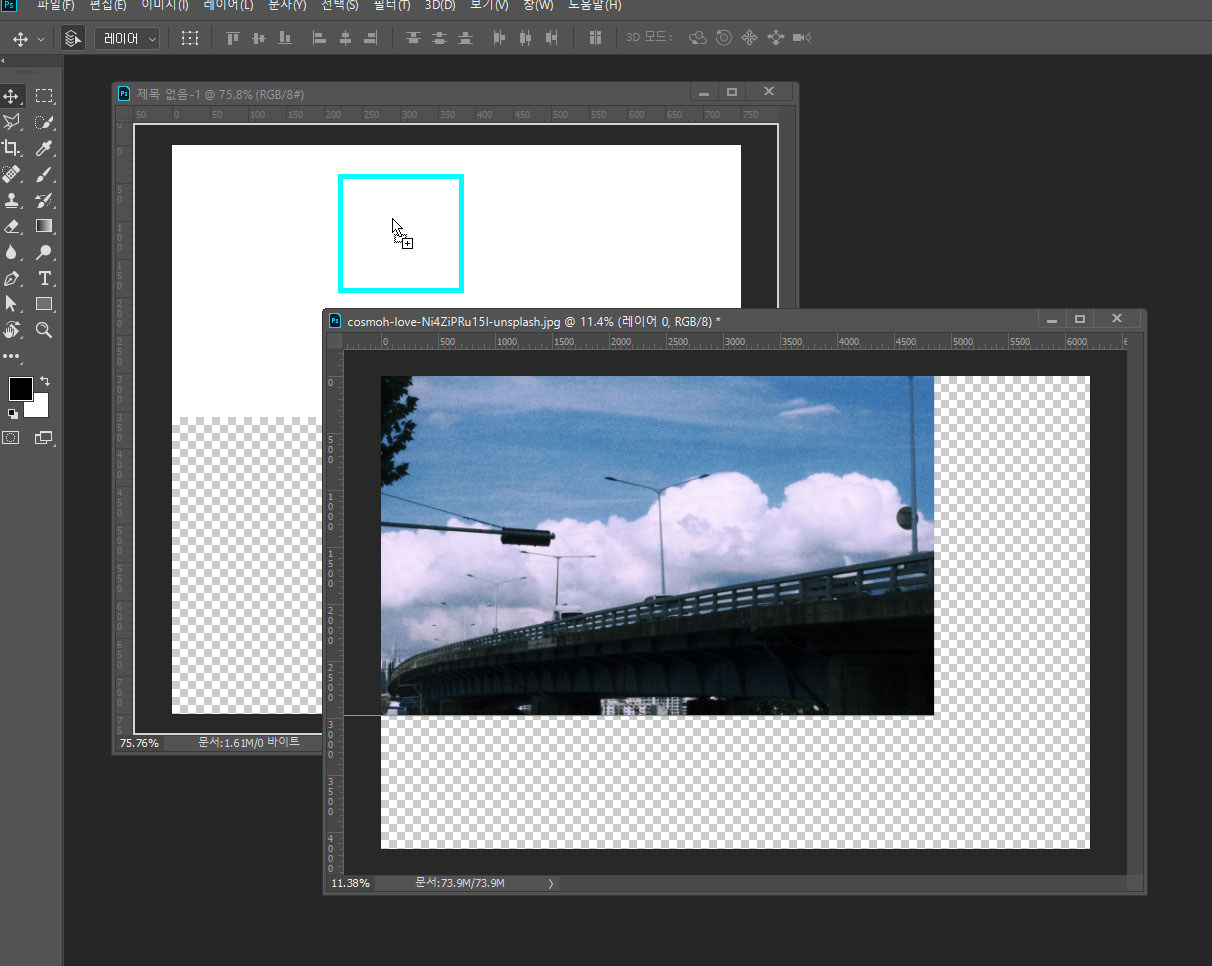Distribute top edges in options bar
The image size is (1212, 966).
point(413,38)
